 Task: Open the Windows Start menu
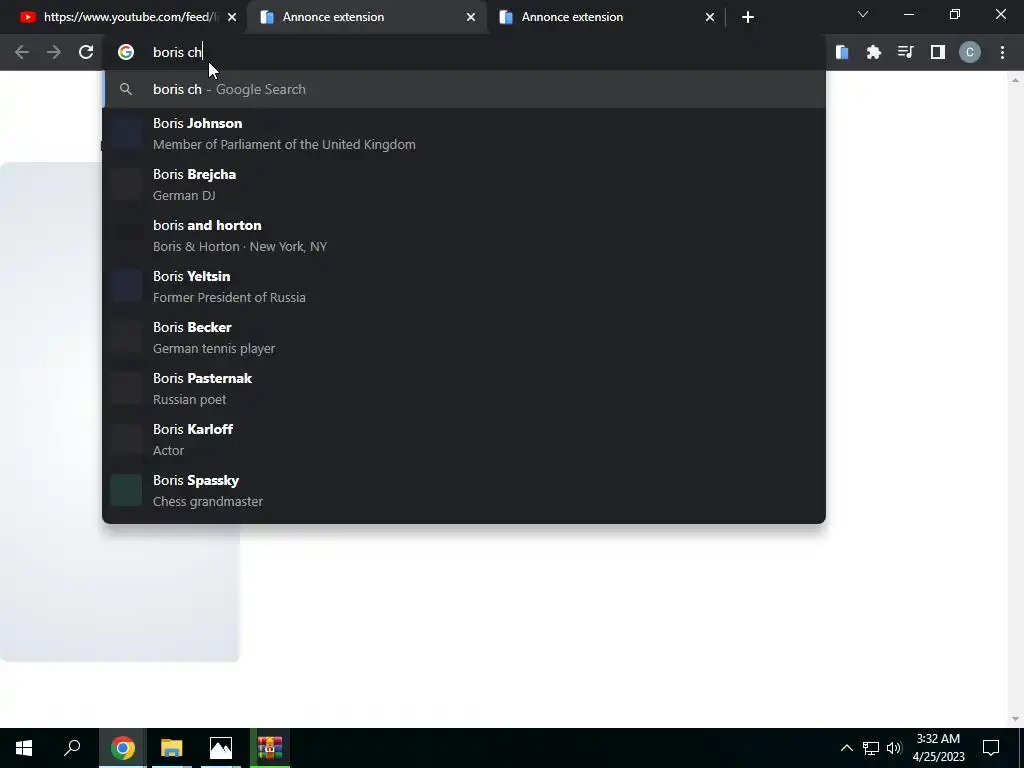(24, 748)
